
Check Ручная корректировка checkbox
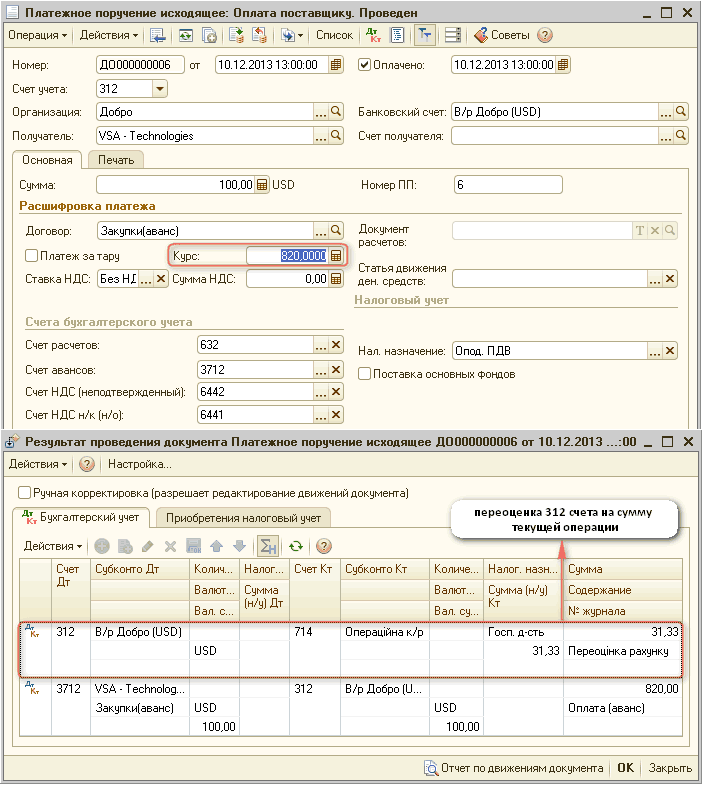coord(25,493)
